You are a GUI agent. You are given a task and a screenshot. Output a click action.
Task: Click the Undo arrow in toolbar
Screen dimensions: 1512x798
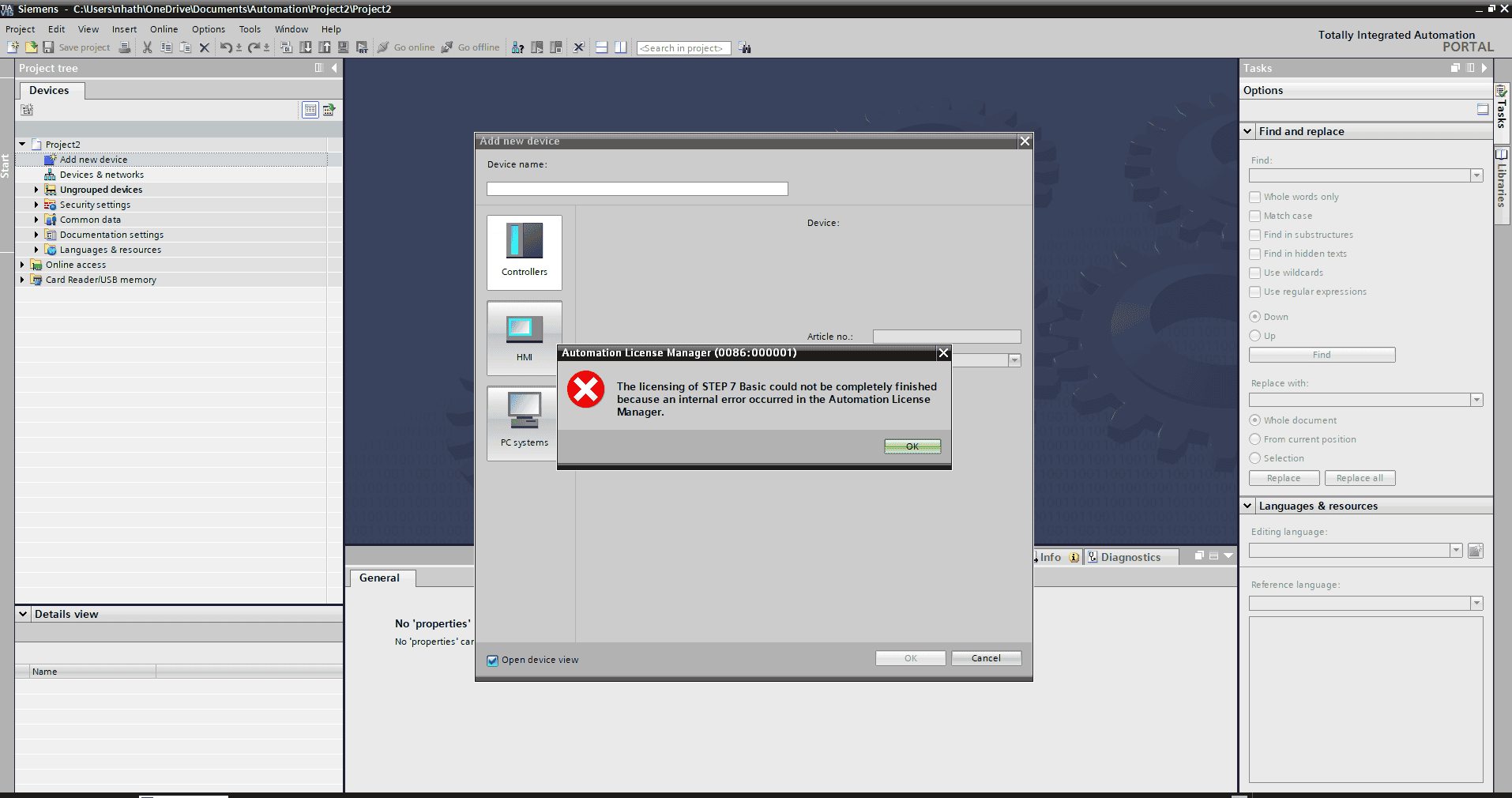coord(225,47)
